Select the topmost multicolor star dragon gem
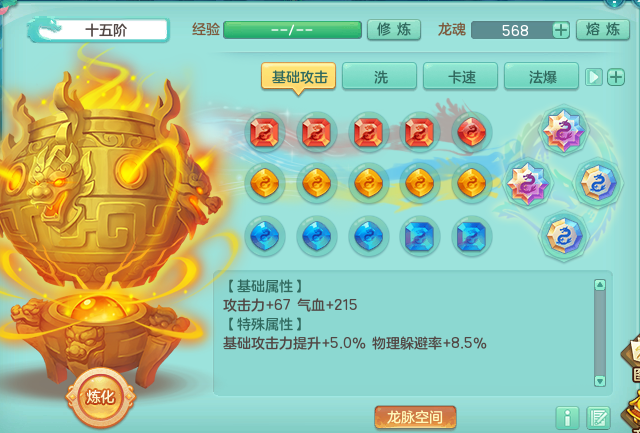 coord(564,131)
